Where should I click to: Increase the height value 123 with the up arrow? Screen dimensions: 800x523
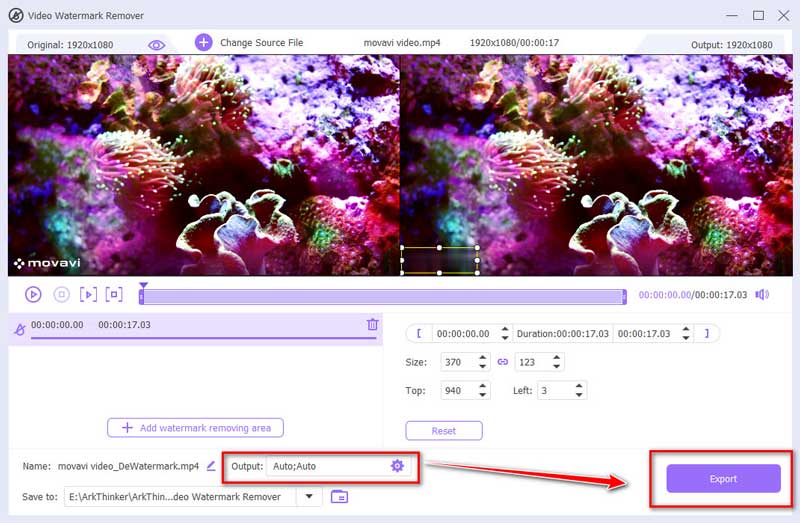557,358
